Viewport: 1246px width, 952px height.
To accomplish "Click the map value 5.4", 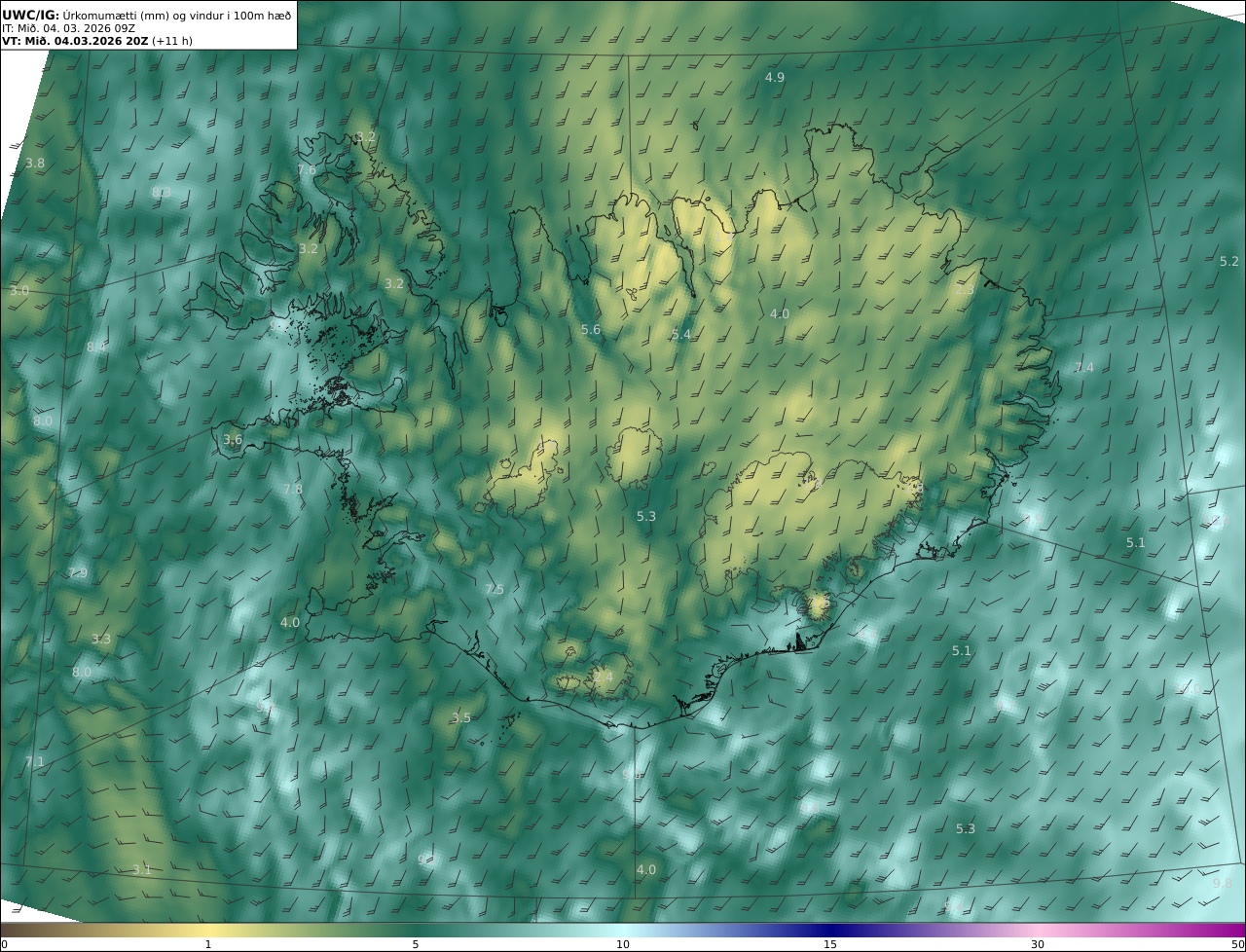I will pos(681,334).
